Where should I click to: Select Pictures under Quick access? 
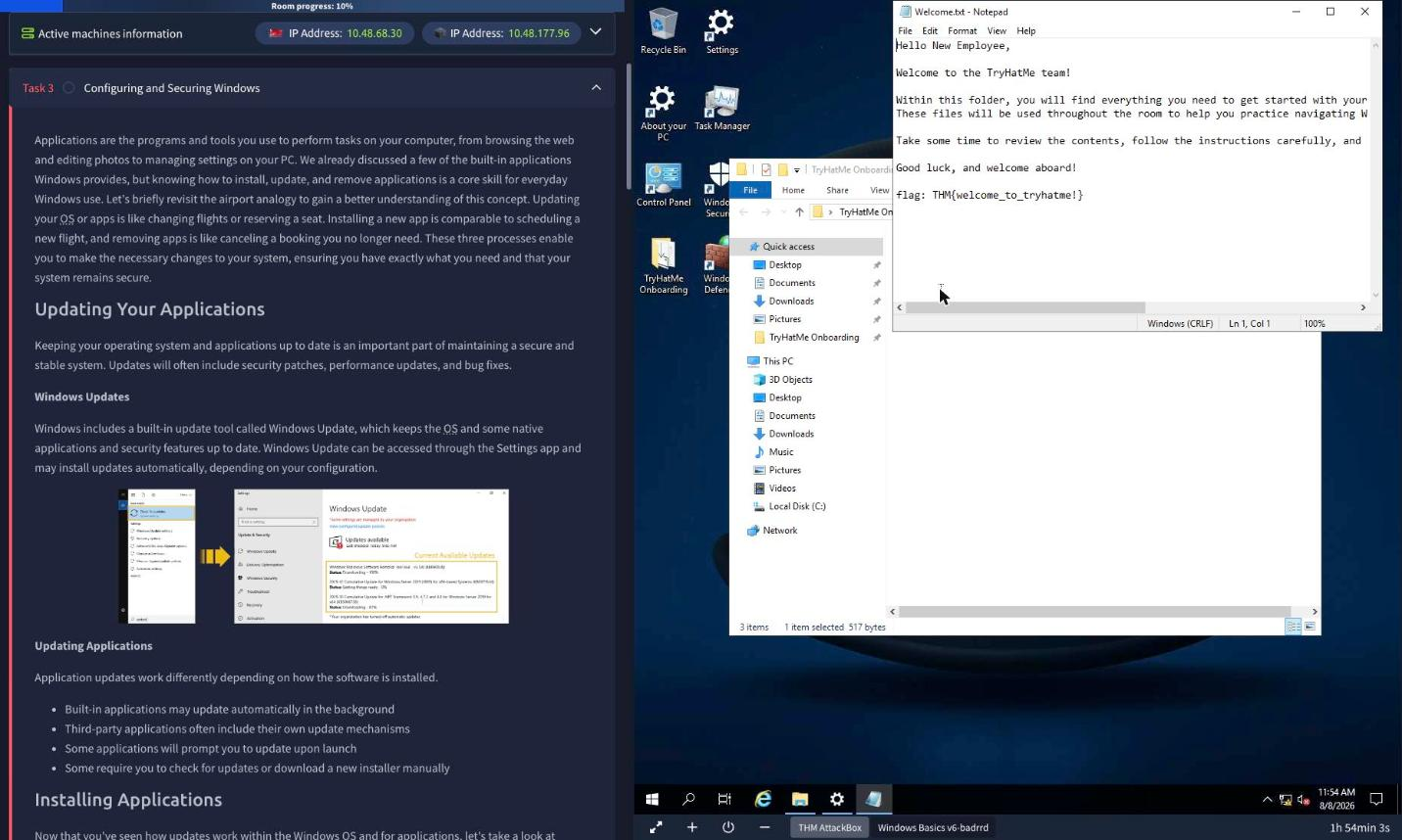click(x=784, y=319)
